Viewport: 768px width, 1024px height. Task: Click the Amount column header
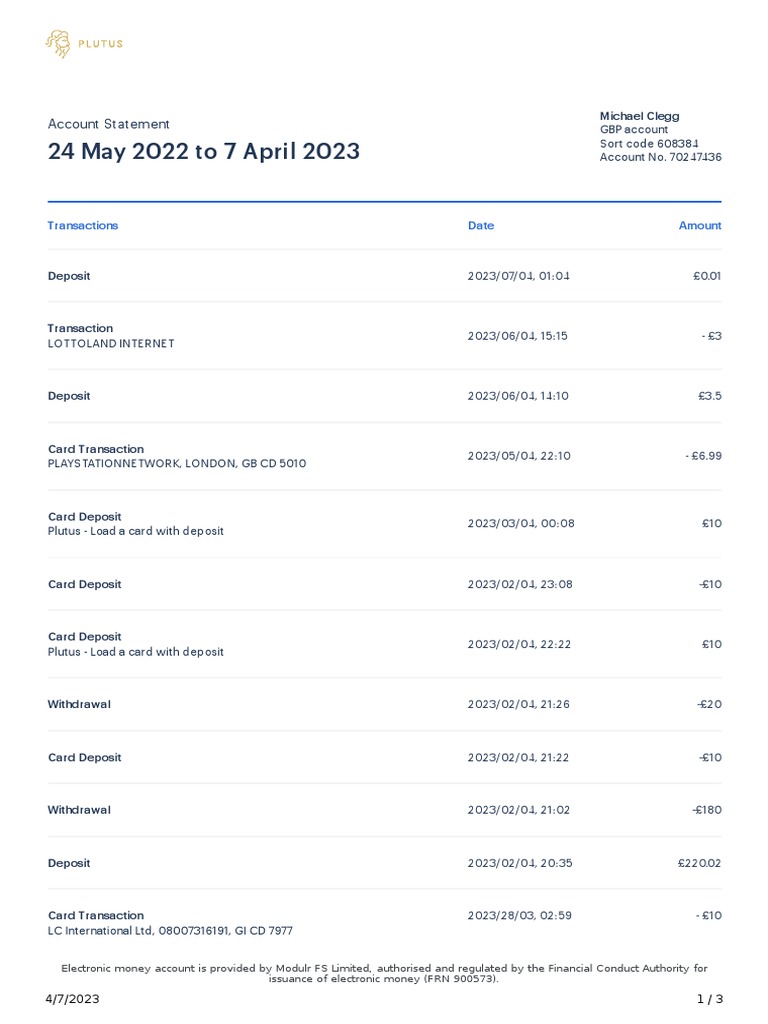tap(700, 226)
